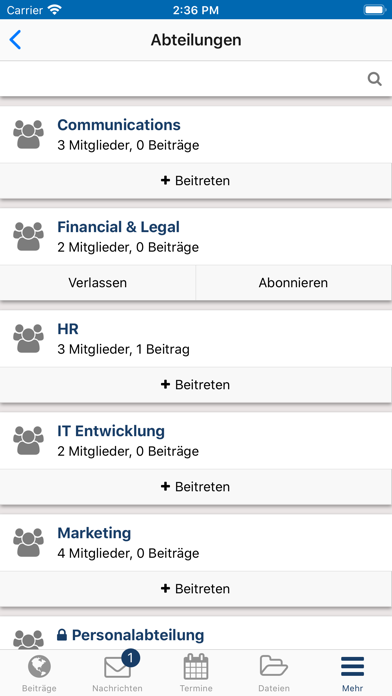Open Nachrichten envelope with badge
392x696 pixels.
click(x=118, y=672)
